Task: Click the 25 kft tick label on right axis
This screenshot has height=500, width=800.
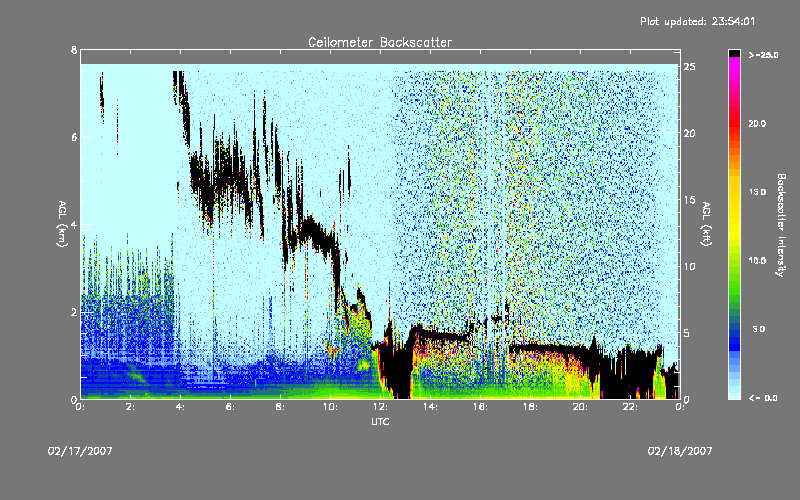Action: pos(689,67)
